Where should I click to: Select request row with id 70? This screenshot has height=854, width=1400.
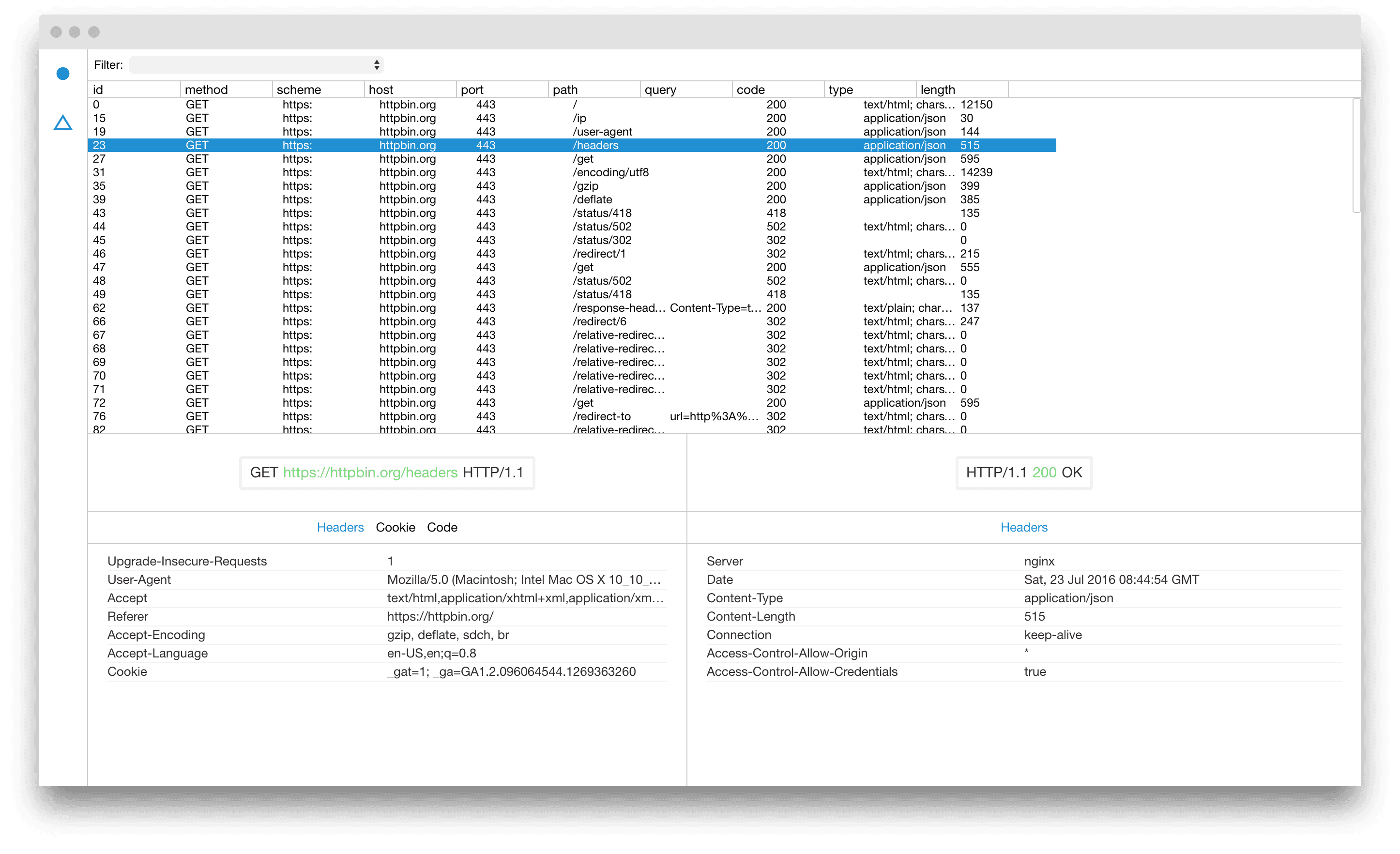point(572,376)
